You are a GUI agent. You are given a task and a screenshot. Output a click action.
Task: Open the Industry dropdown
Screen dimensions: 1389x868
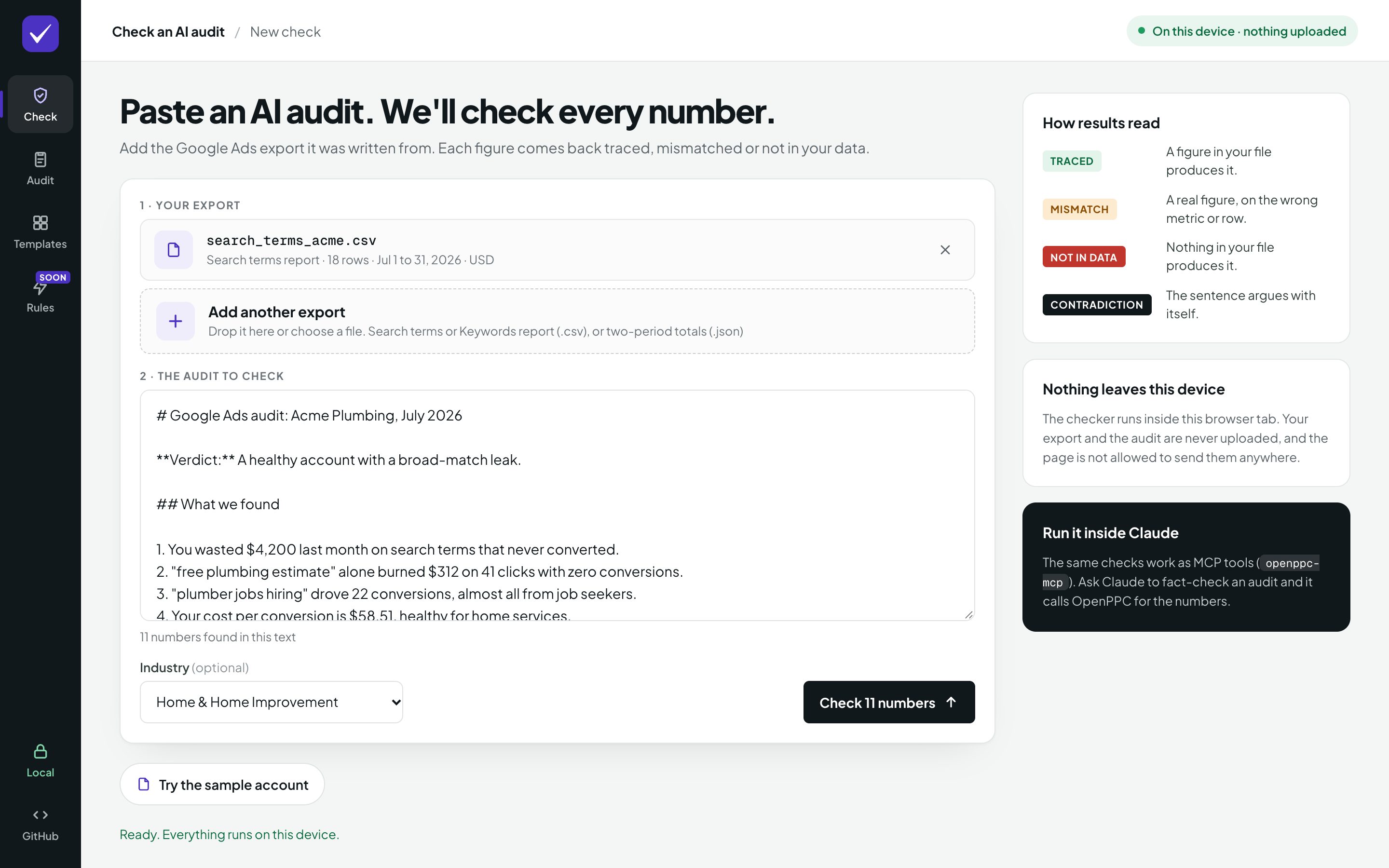[x=272, y=702]
